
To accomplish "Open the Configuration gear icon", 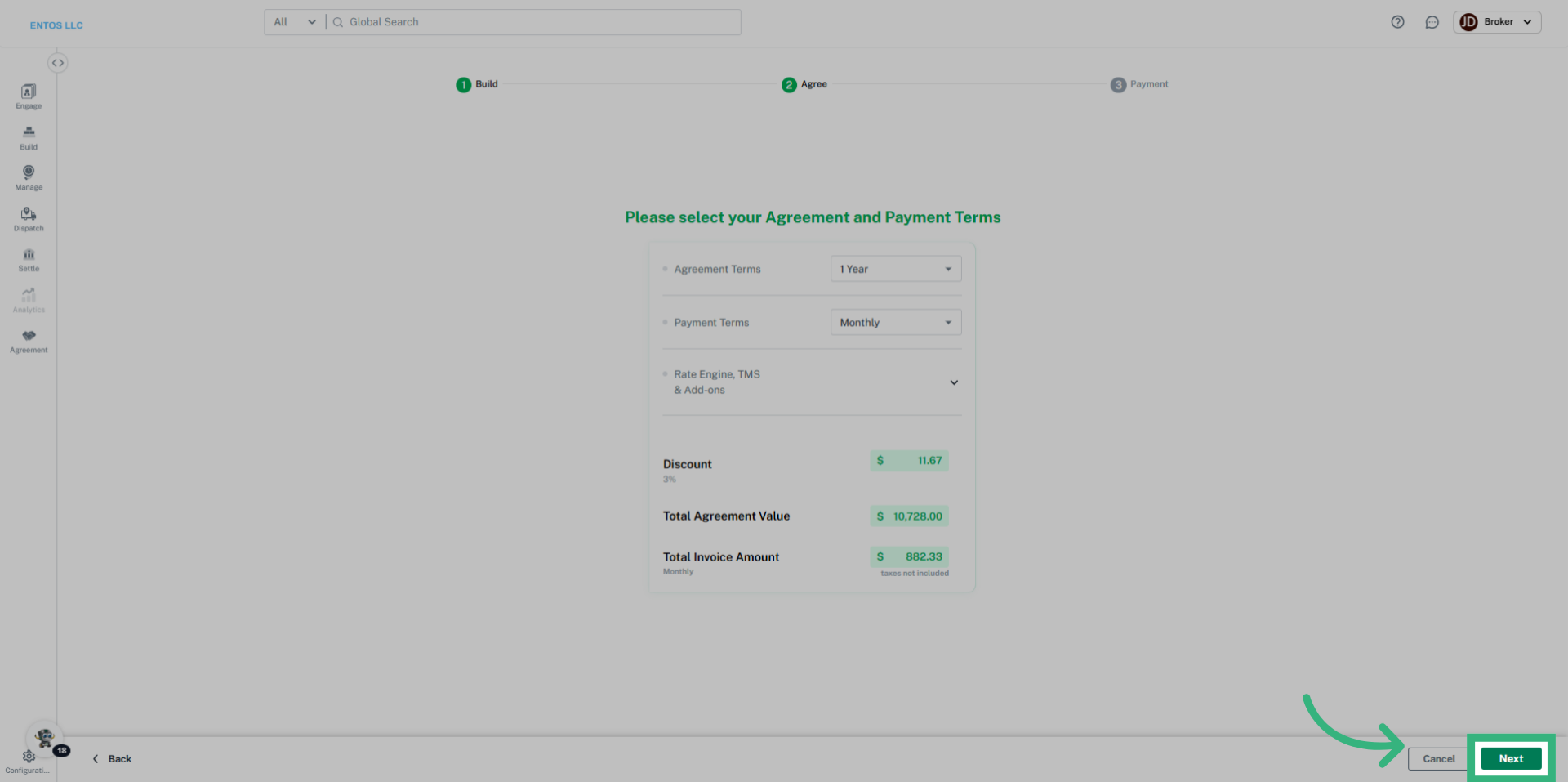I will 29,757.
